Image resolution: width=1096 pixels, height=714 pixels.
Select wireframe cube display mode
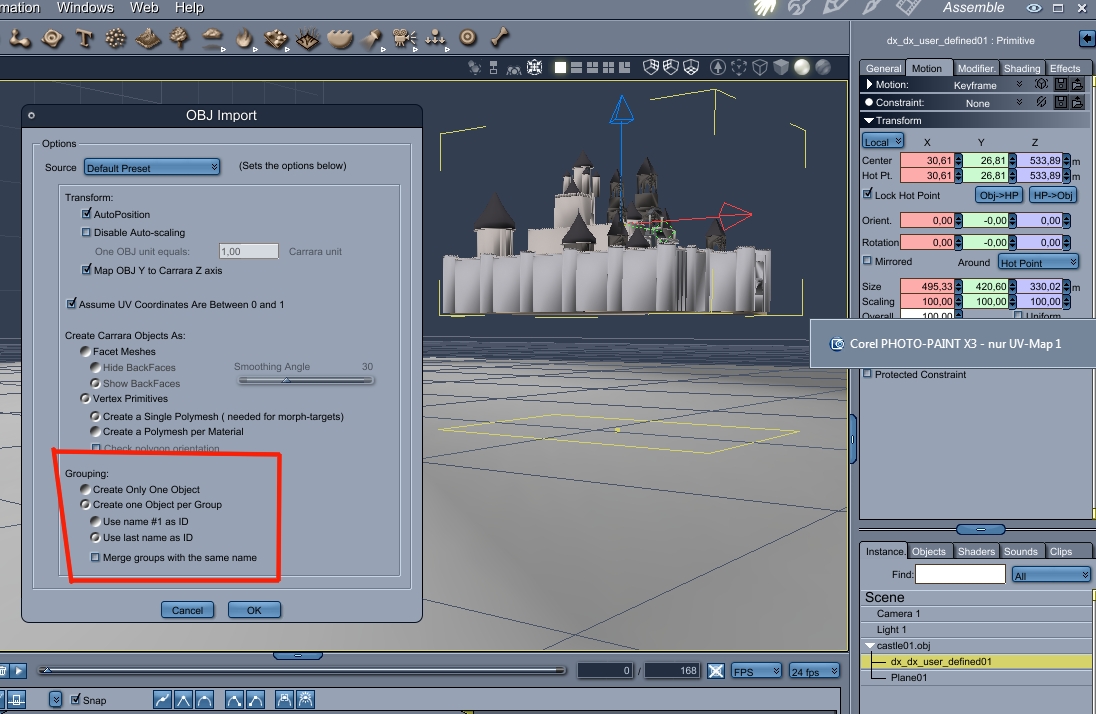[760, 67]
